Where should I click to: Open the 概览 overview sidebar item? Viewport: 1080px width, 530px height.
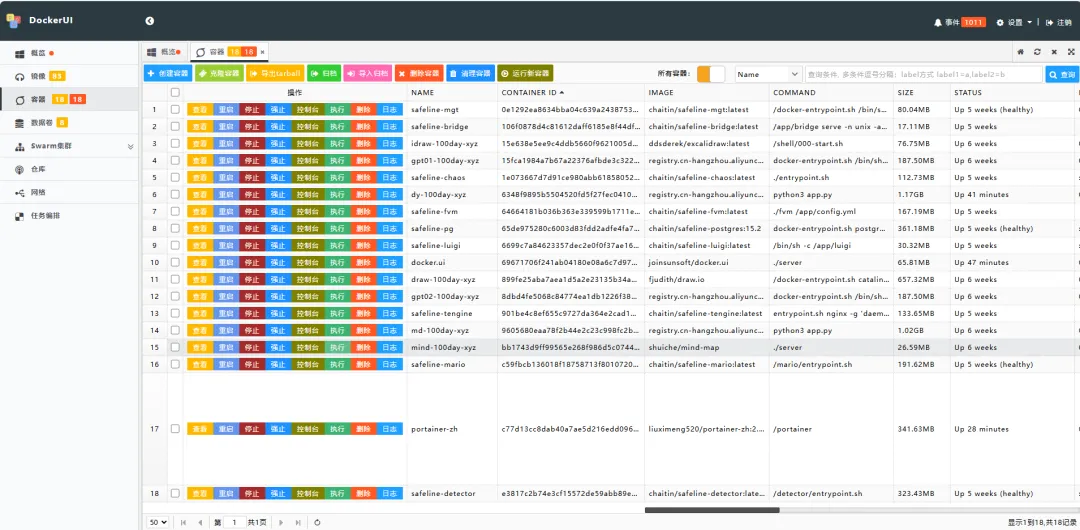[70, 53]
